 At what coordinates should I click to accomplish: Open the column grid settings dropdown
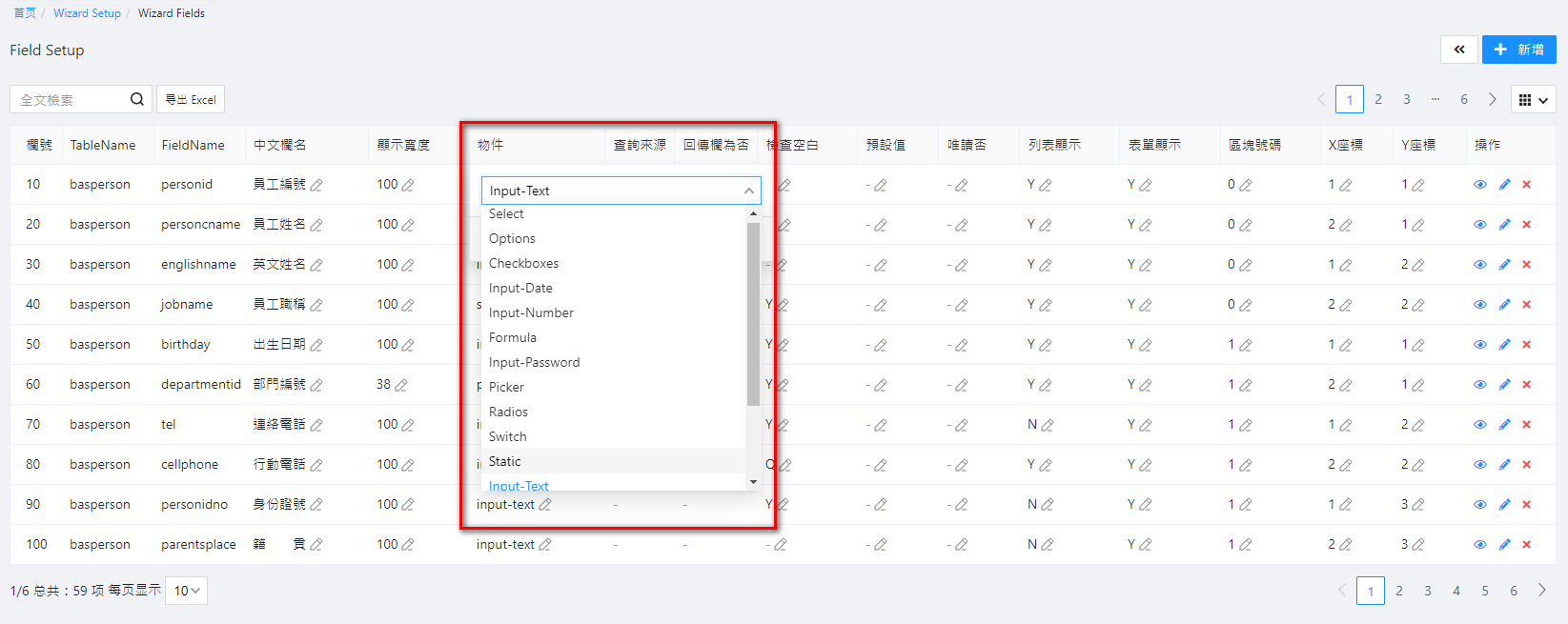(x=1534, y=99)
